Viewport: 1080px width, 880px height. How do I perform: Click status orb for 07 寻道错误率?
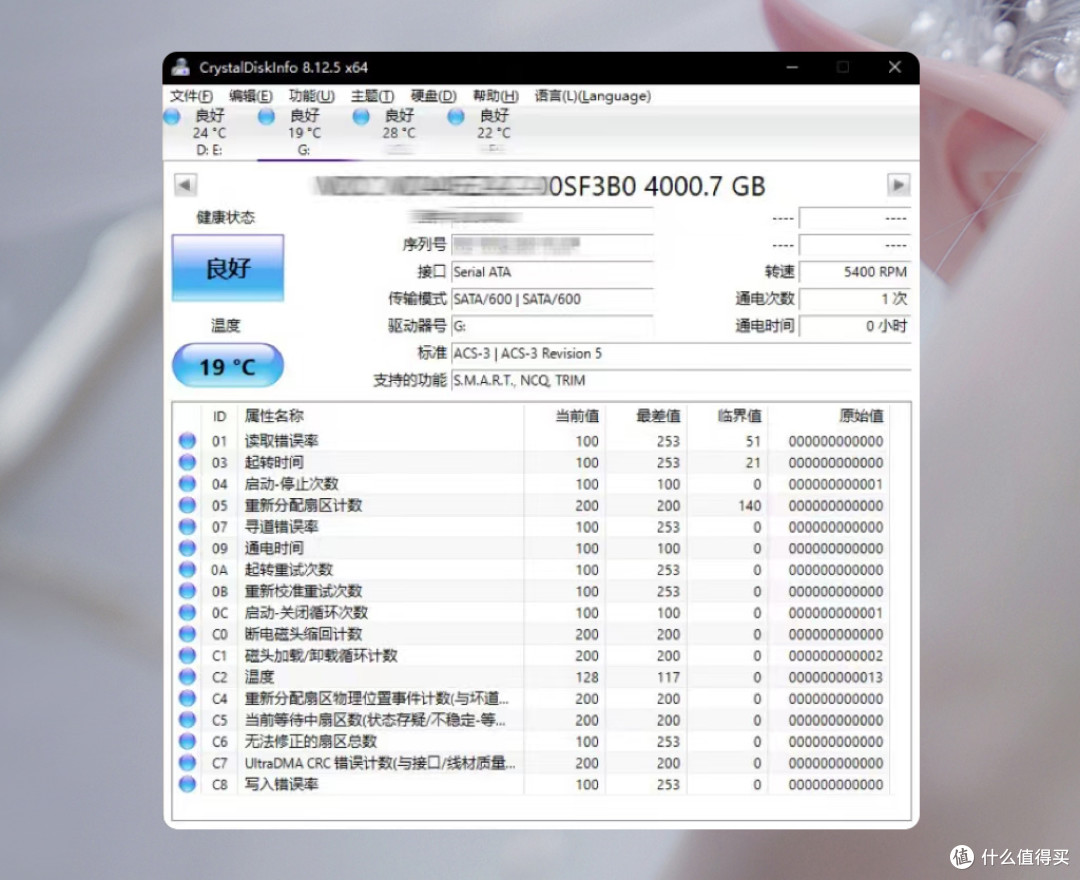187,527
